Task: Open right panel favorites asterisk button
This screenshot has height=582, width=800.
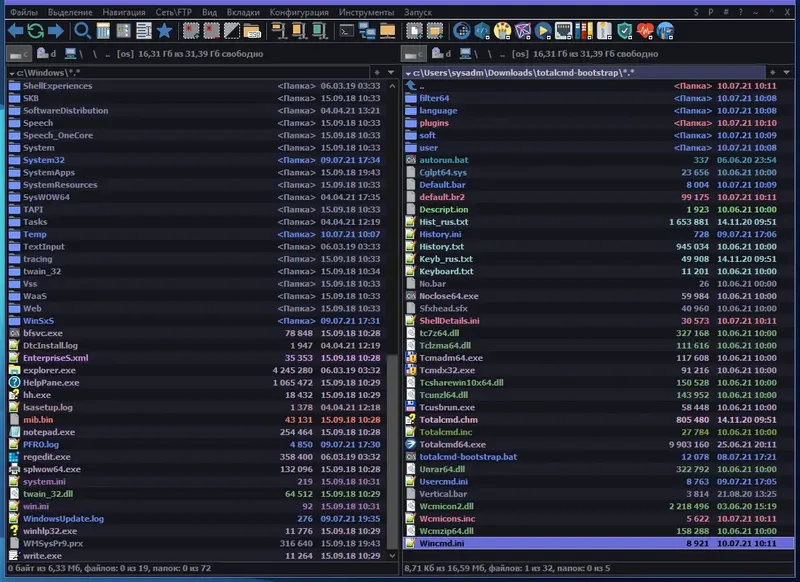Action: coord(772,72)
